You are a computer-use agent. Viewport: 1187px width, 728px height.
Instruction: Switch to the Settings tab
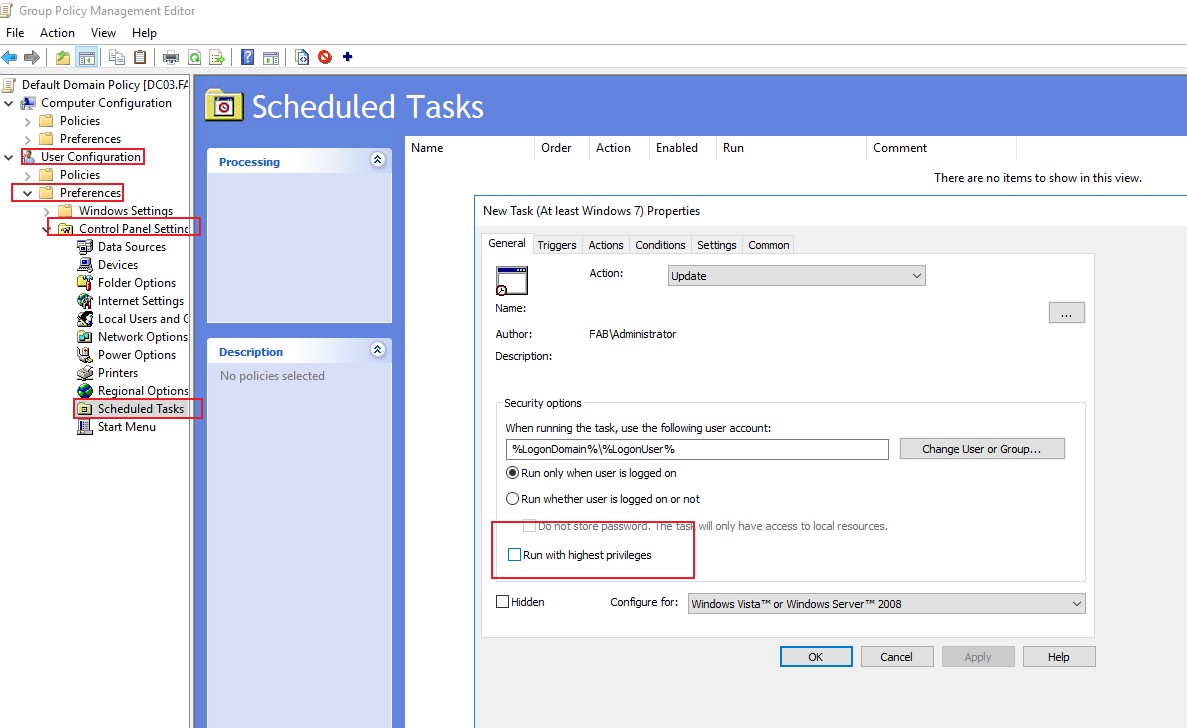717,245
